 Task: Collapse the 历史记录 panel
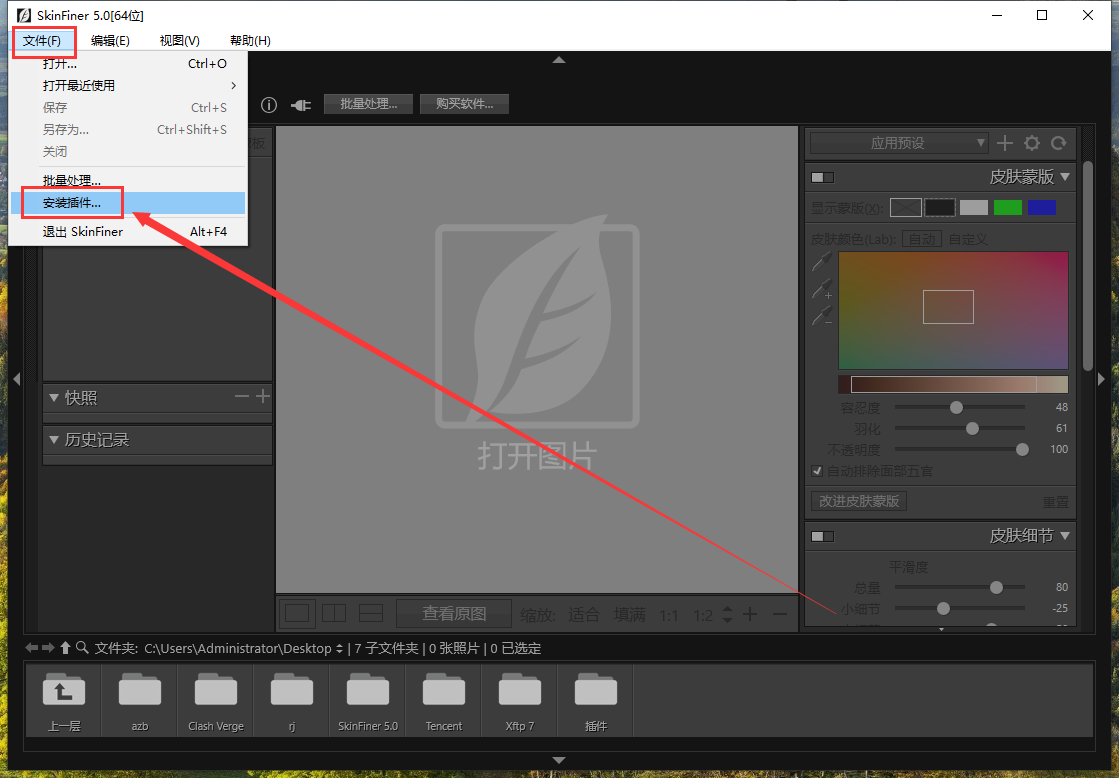point(54,440)
